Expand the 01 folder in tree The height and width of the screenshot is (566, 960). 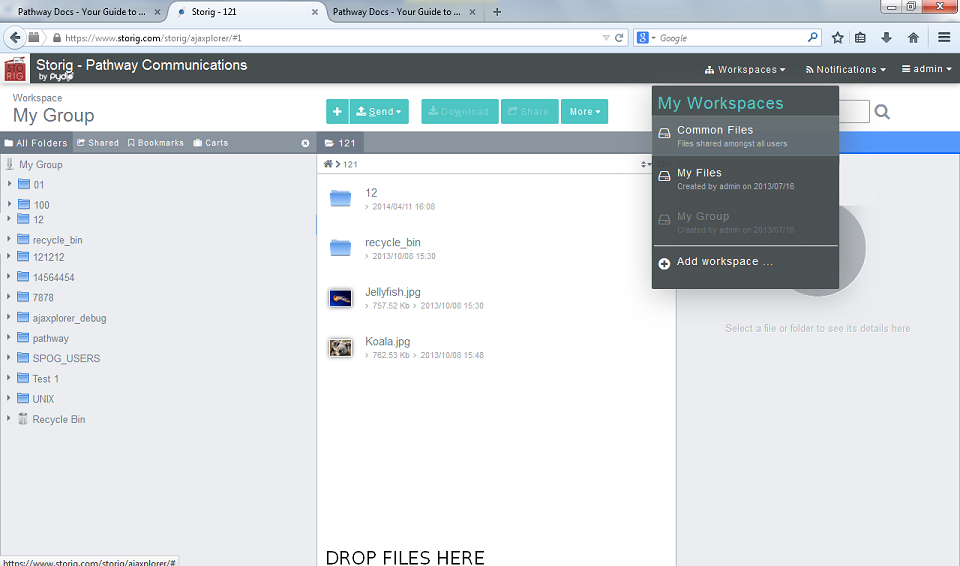point(9,183)
